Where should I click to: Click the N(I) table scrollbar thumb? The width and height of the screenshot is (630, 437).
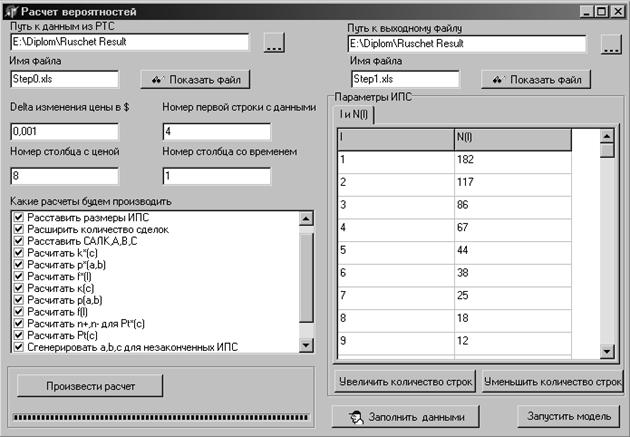607,151
